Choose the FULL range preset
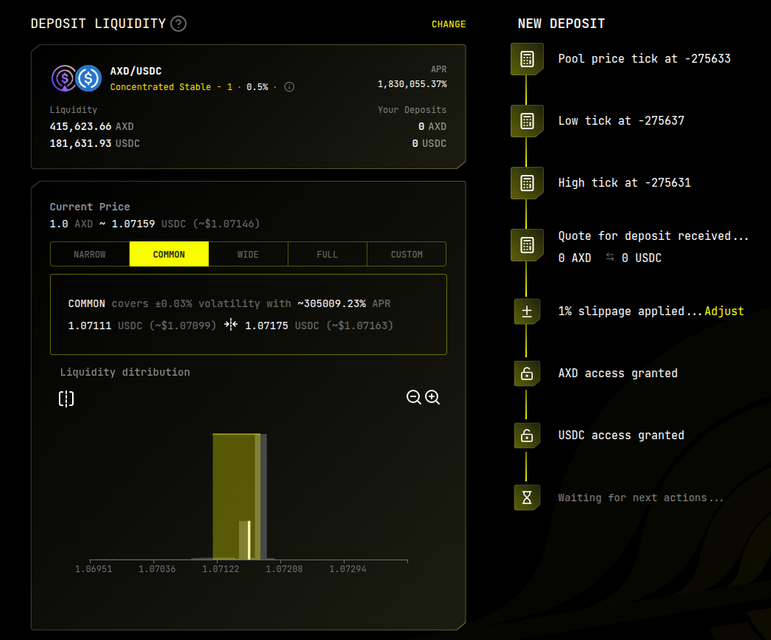This screenshot has height=640, width=771. pyautogui.click(x=327, y=254)
